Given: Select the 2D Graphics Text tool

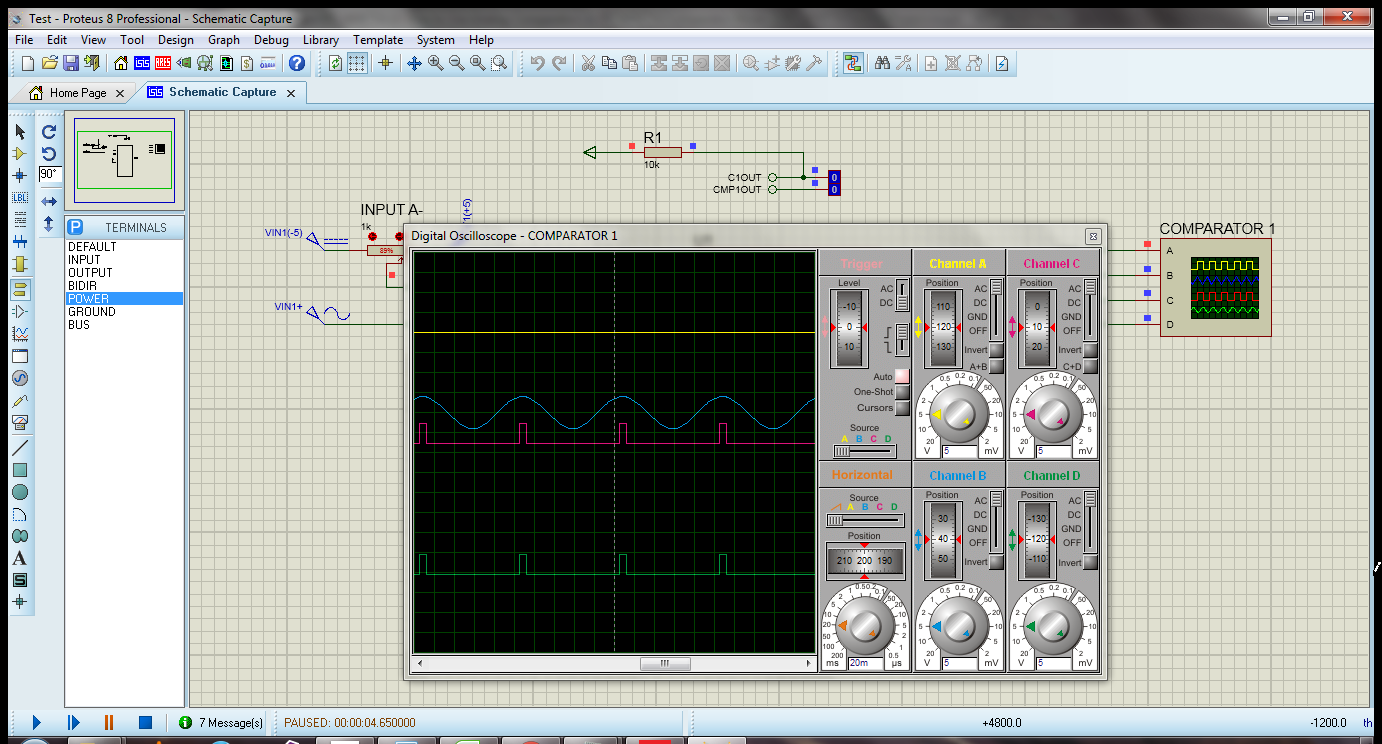Looking at the screenshot, I should coord(20,557).
